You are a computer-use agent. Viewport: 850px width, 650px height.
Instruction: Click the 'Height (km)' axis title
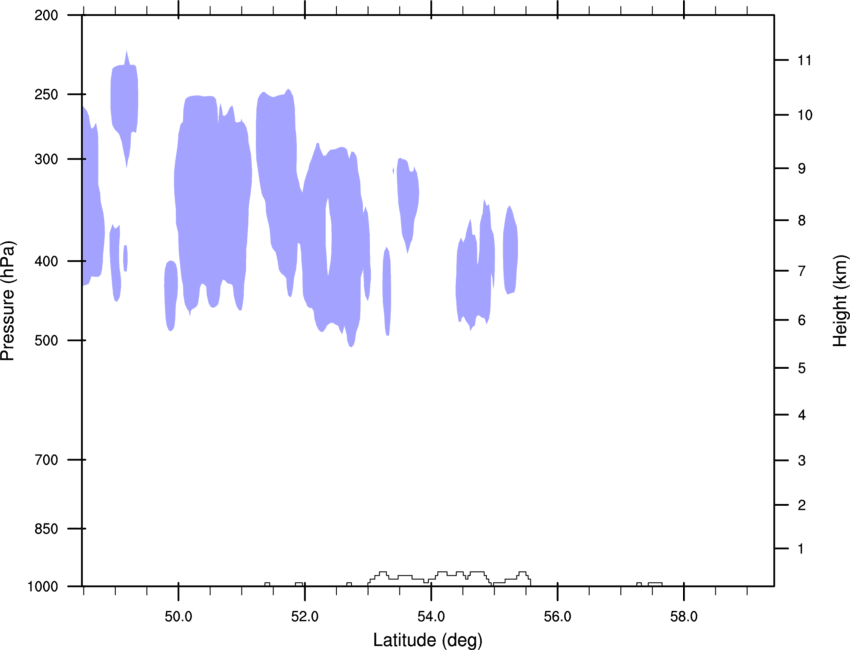[x=840, y=300]
